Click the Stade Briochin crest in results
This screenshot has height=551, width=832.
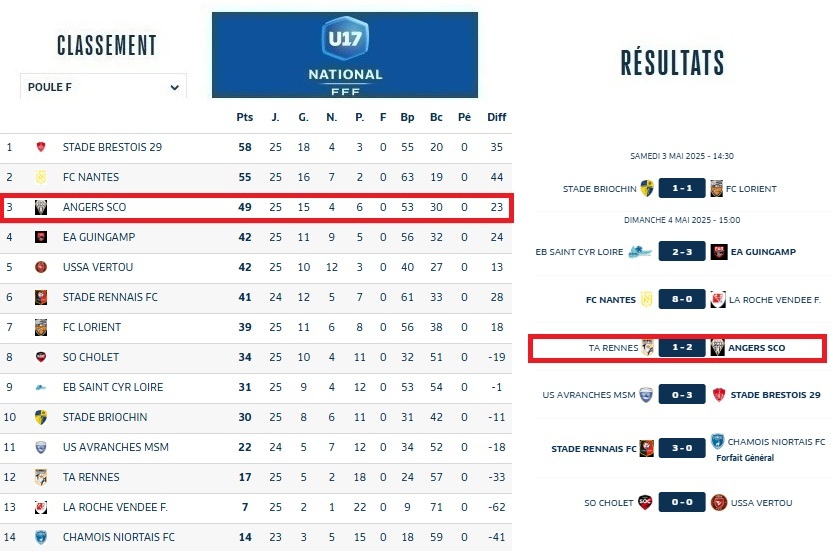point(647,188)
